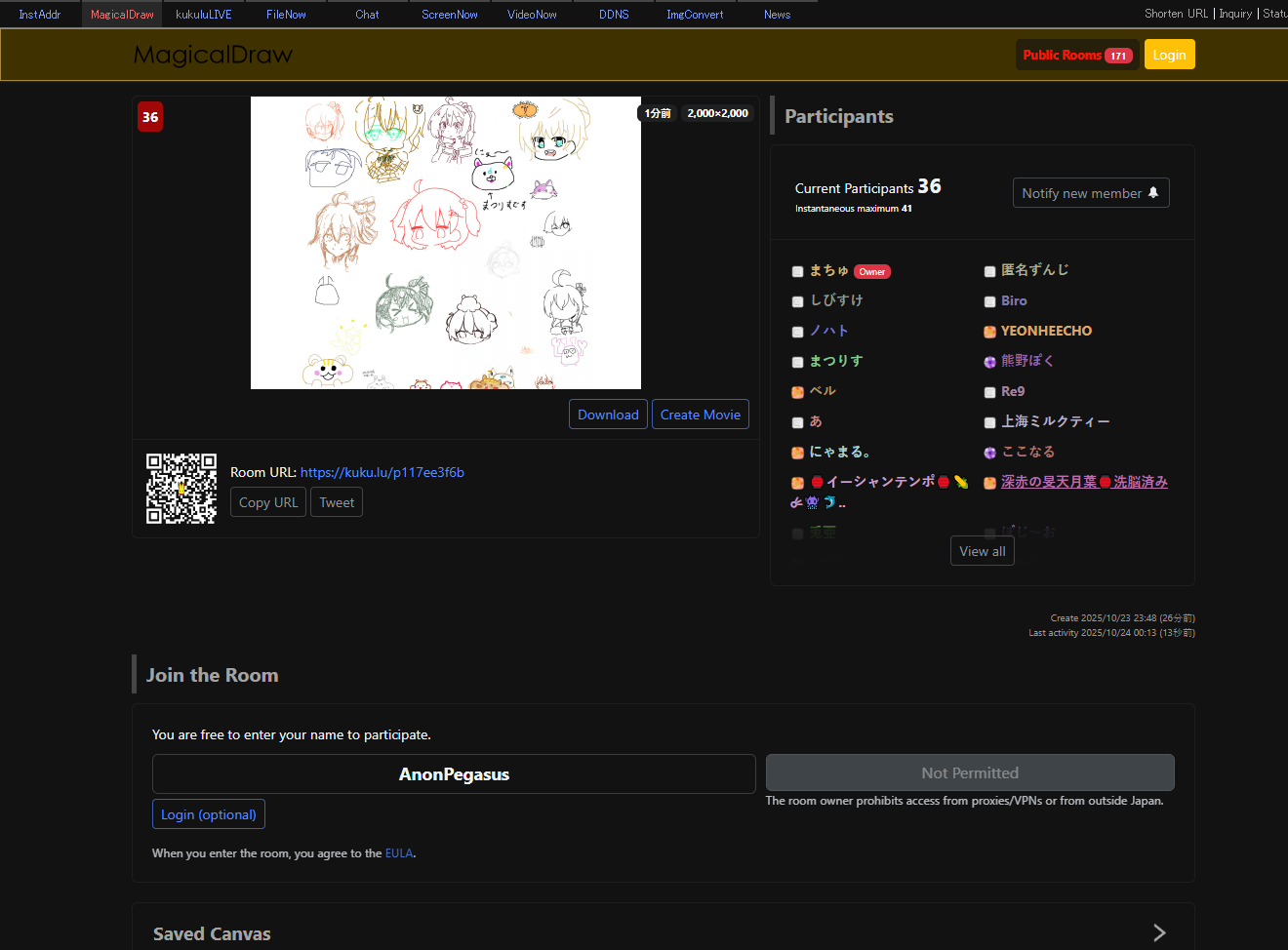The width and height of the screenshot is (1288, 950).
Task: Click the purple icon beside 熊野ぼく
Action: 990,363
